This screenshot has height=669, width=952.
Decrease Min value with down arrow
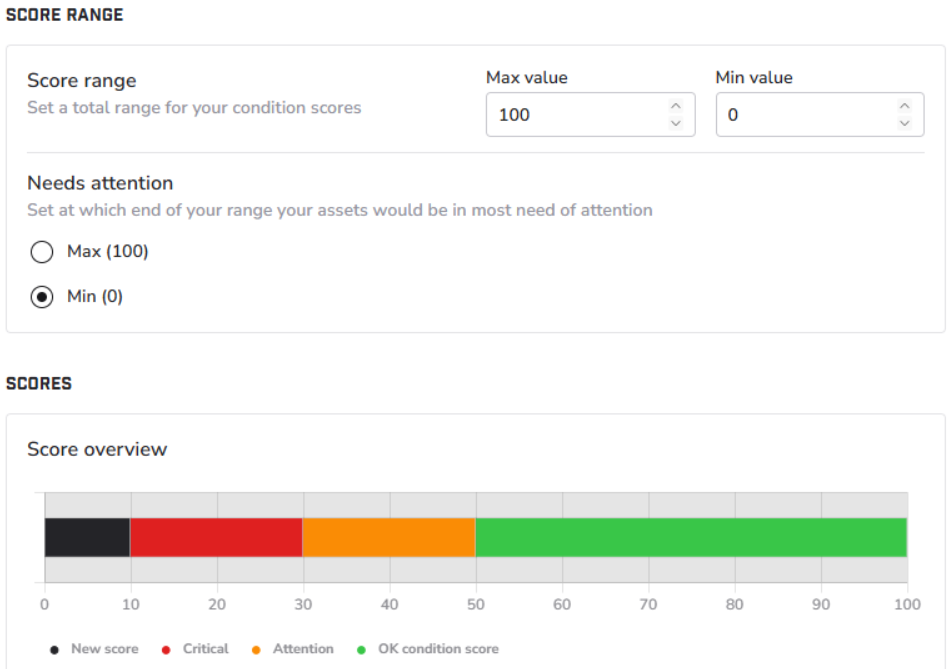click(x=904, y=124)
